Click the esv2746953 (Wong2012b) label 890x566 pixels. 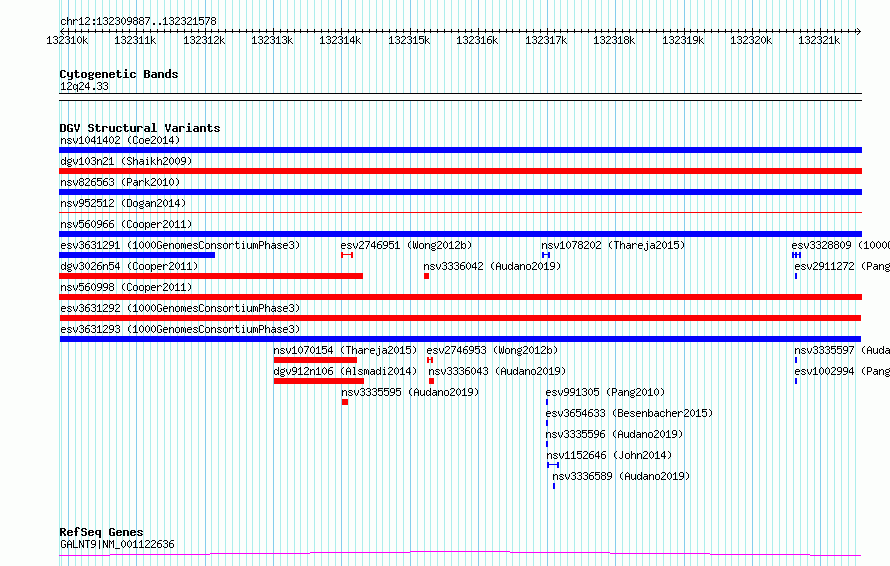[x=492, y=350]
